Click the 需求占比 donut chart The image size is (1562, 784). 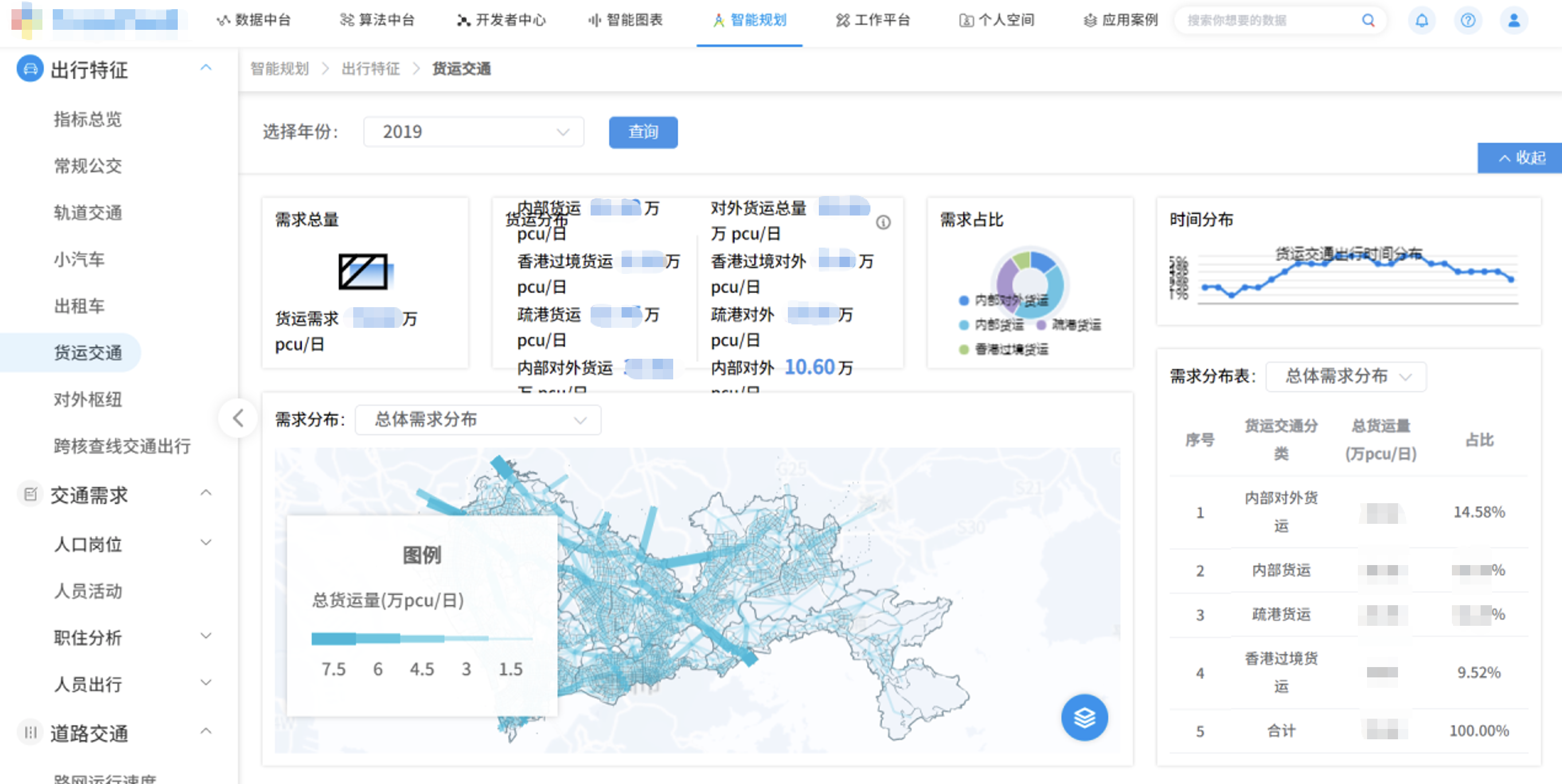[1030, 284]
